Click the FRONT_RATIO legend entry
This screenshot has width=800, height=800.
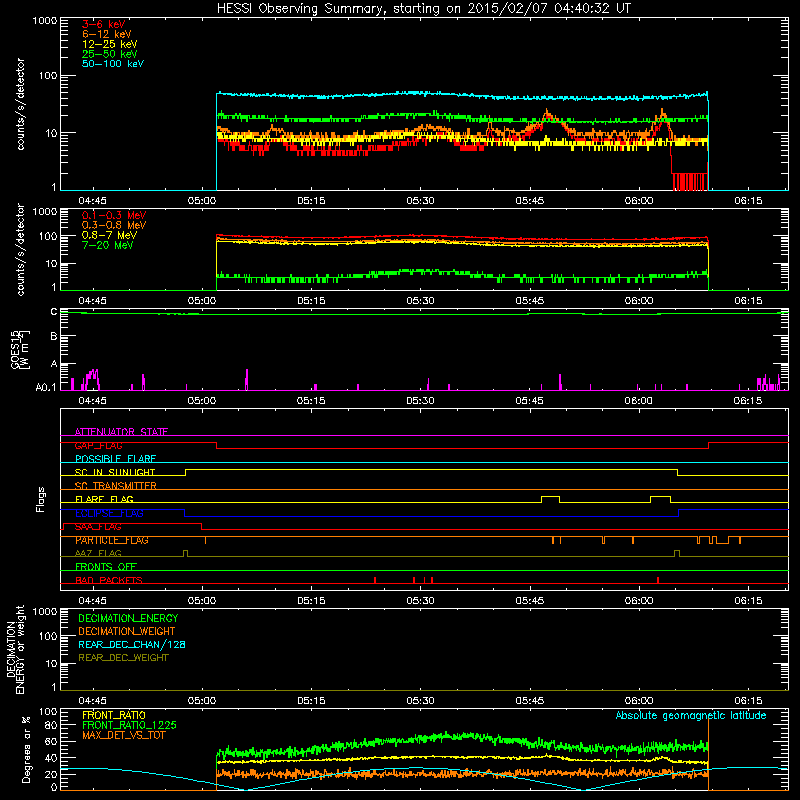click(x=114, y=715)
